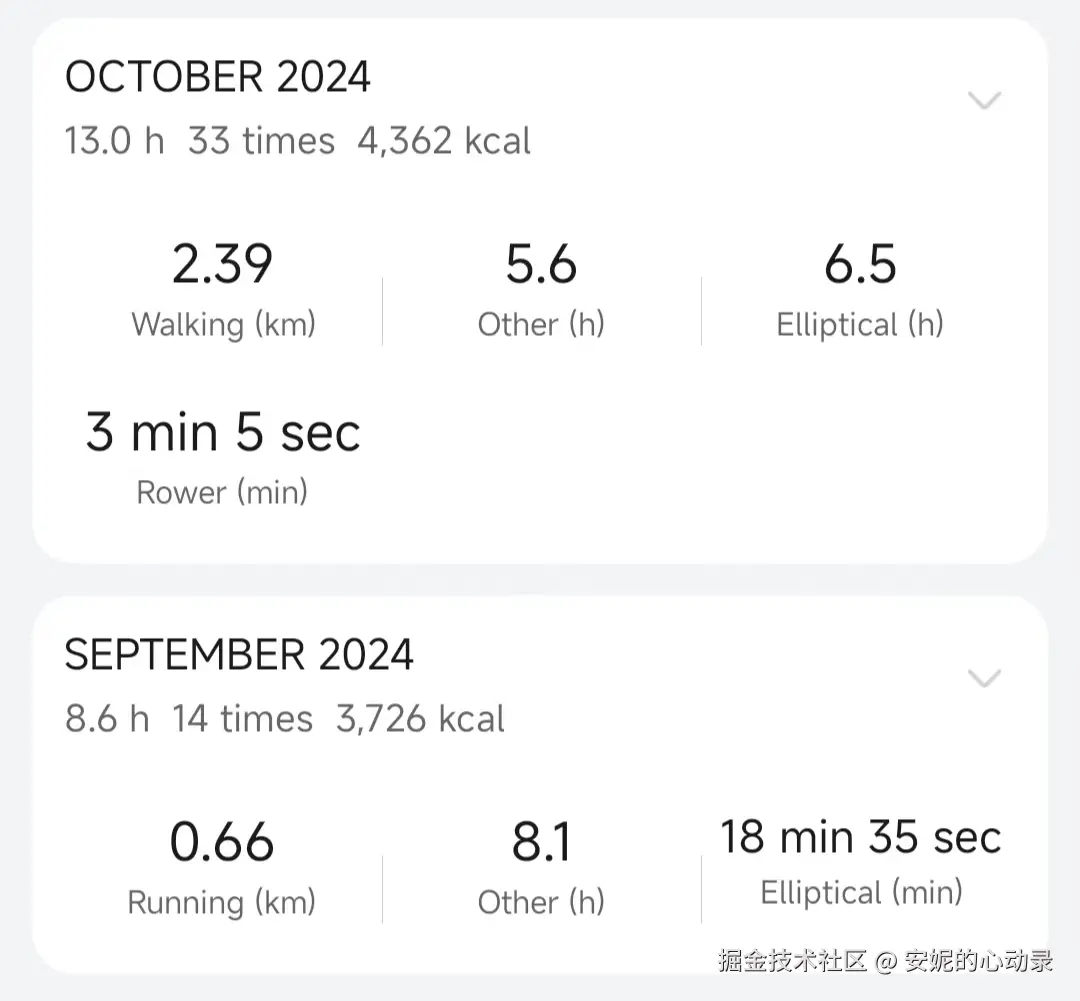This screenshot has height=1001, width=1080.
Task: Select October Other 5.6 h stat
Action: tap(541, 265)
